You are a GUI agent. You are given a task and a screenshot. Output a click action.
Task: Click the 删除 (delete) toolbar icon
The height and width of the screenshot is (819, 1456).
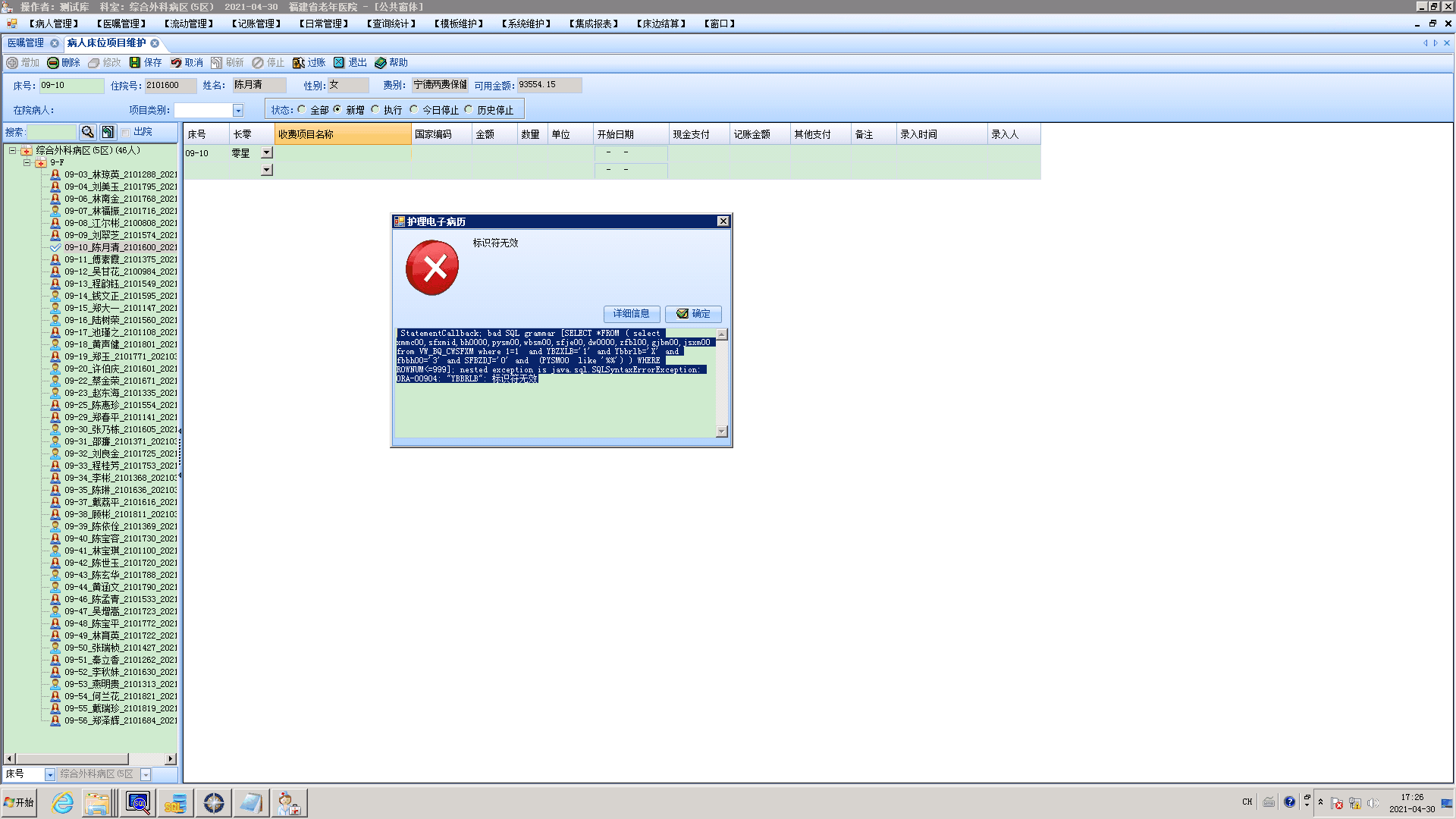click(53, 63)
